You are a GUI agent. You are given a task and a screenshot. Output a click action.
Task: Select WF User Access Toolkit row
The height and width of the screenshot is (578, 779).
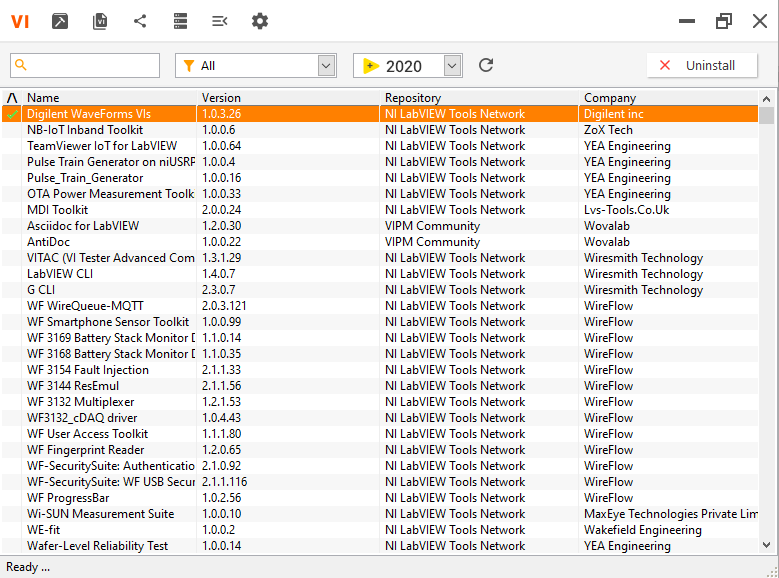tap(380, 433)
